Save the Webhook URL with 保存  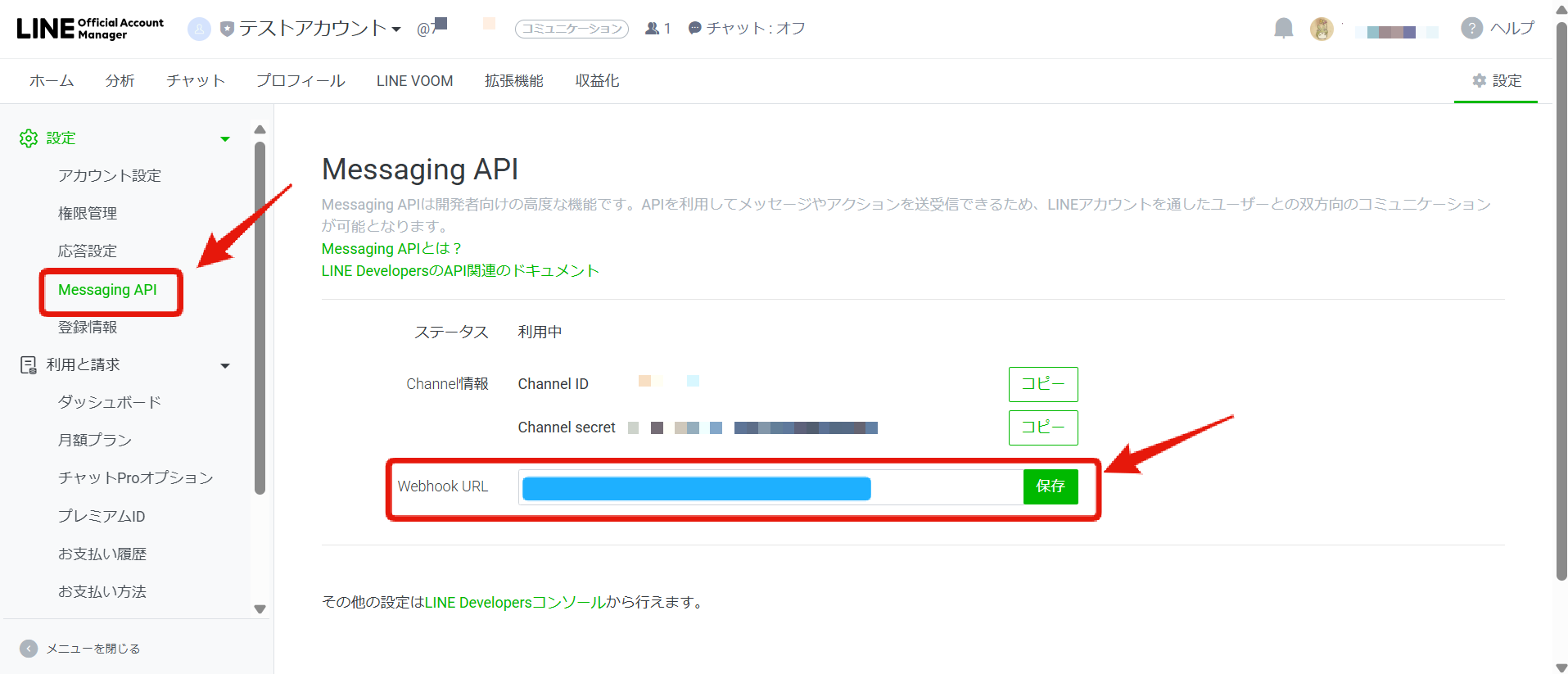pyautogui.click(x=1051, y=487)
